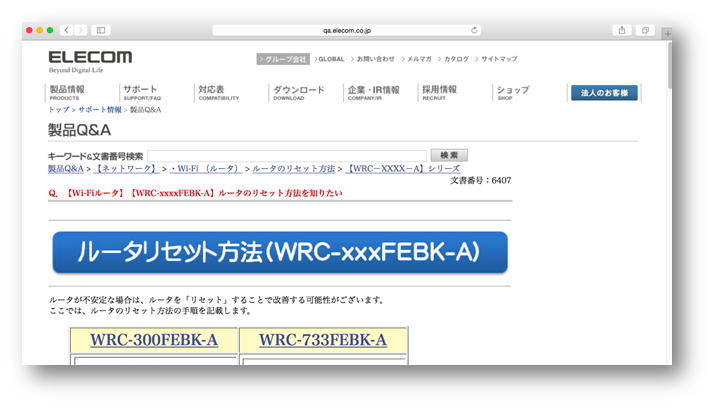The image size is (714, 407).
Task: Open a new tab with plus button
Action: click(667, 34)
